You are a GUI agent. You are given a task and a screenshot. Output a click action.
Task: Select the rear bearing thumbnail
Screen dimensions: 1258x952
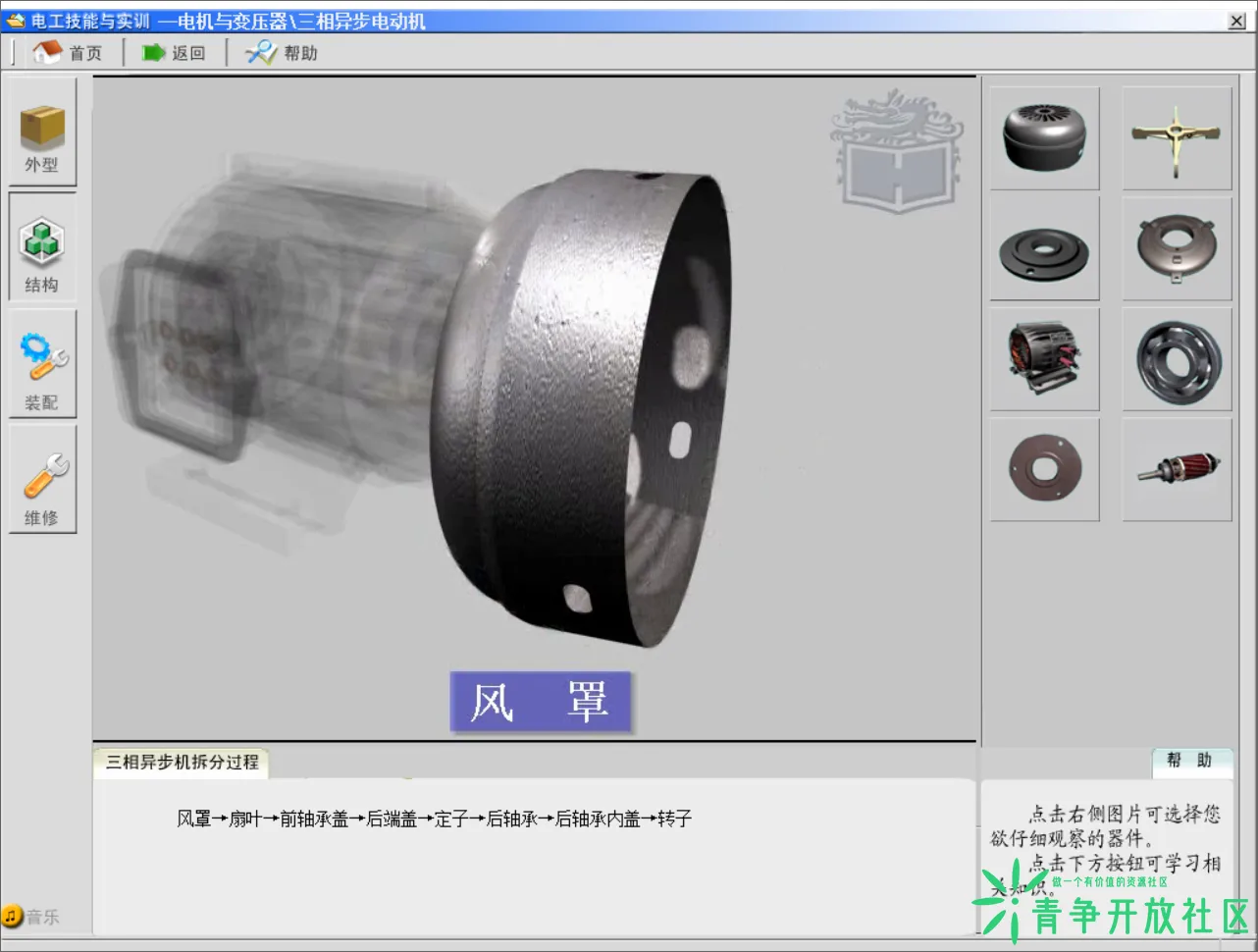click(1177, 358)
